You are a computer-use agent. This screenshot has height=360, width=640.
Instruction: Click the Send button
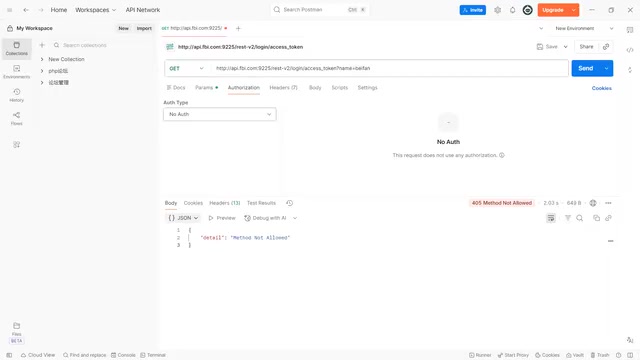586,68
